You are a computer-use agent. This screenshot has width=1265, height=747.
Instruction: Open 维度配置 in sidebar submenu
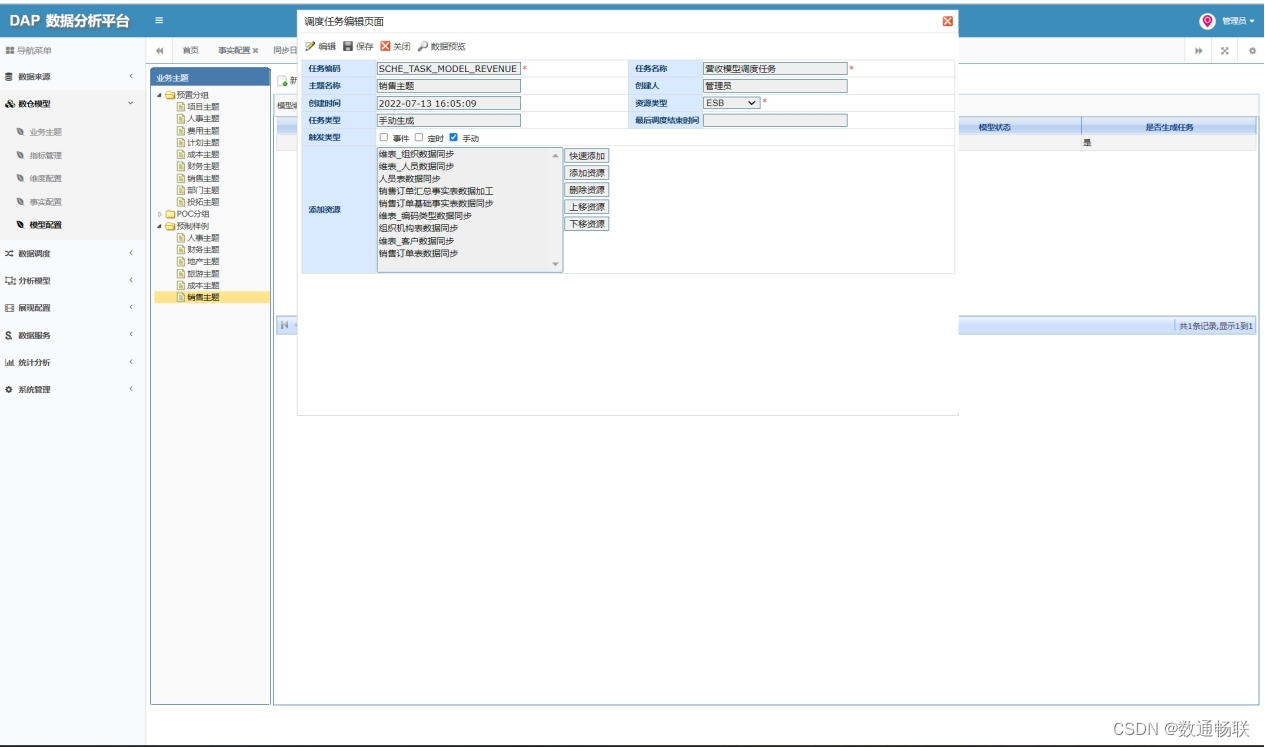45,178
